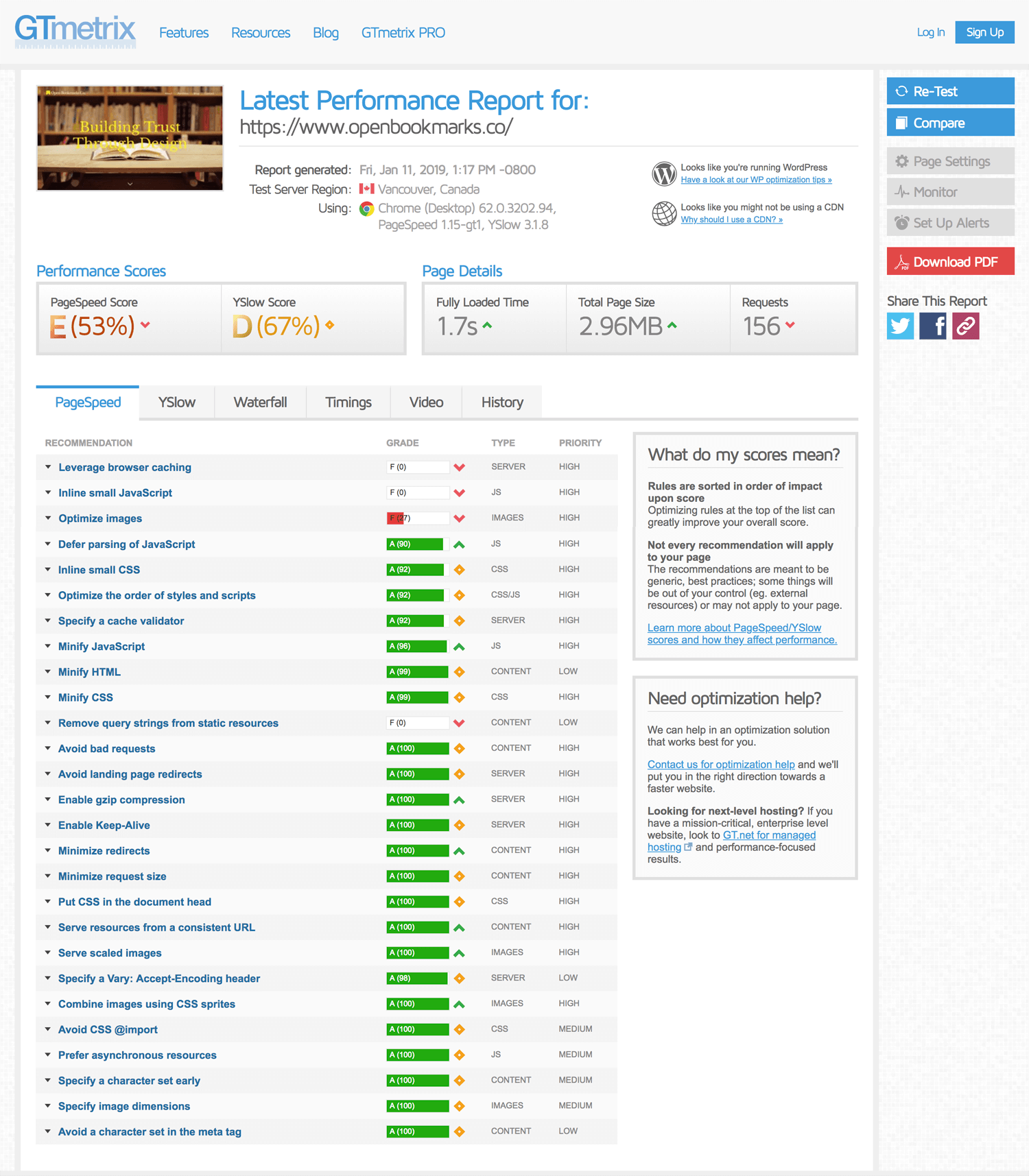1029x1176 pixels.
Task: Open 'Why should I use a CDN?' link
Action: 731,219
